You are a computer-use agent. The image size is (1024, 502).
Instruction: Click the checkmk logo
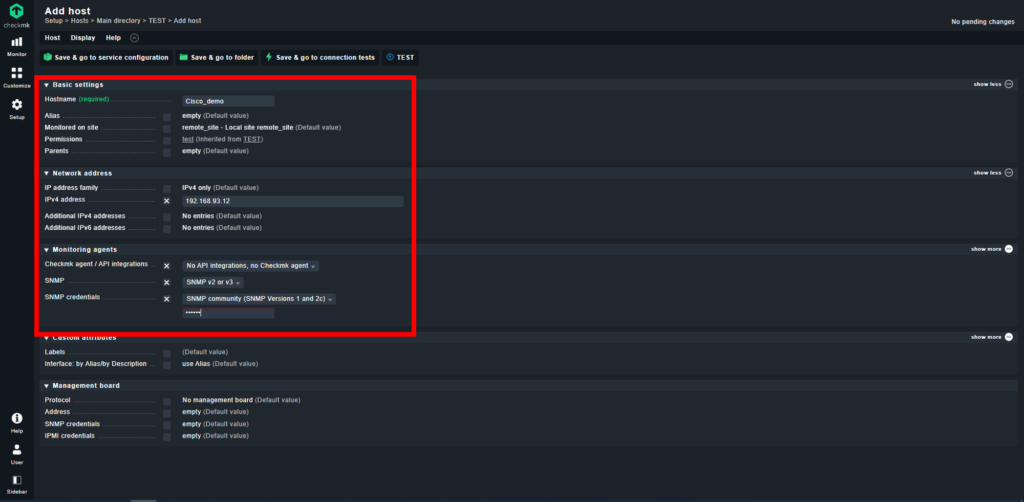pos(17,12)
